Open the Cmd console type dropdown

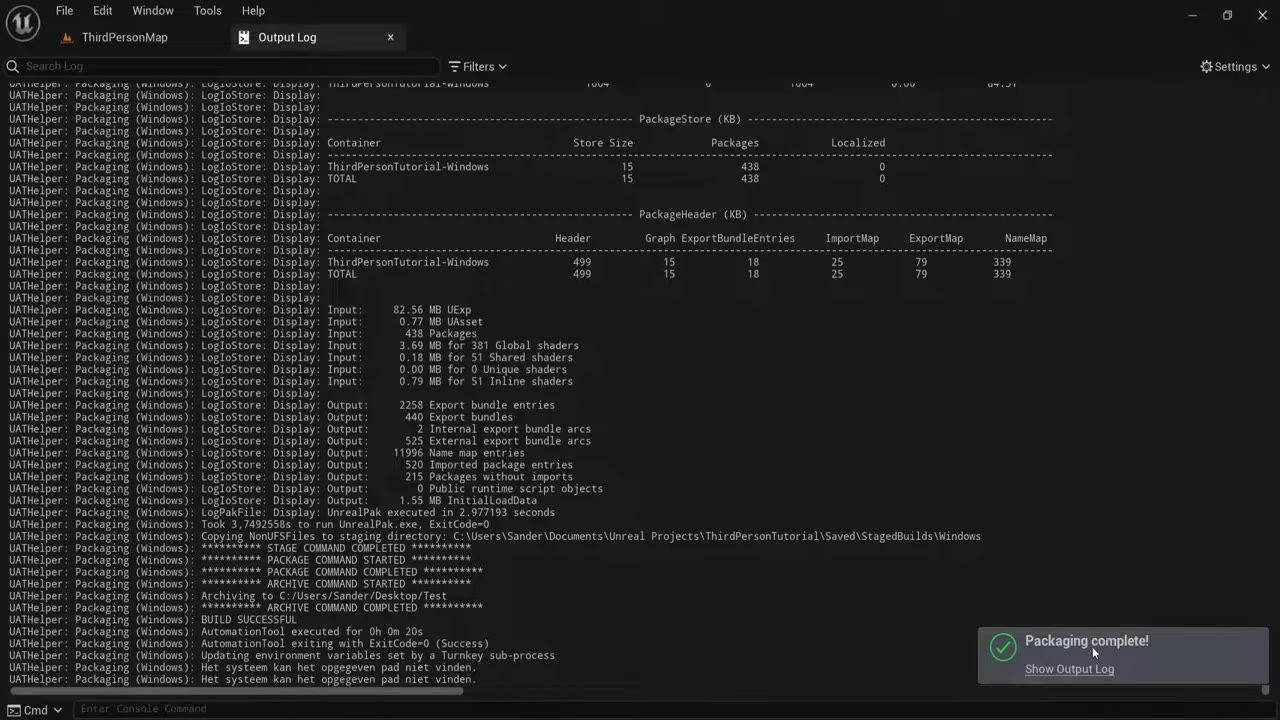tap(36, 710)
